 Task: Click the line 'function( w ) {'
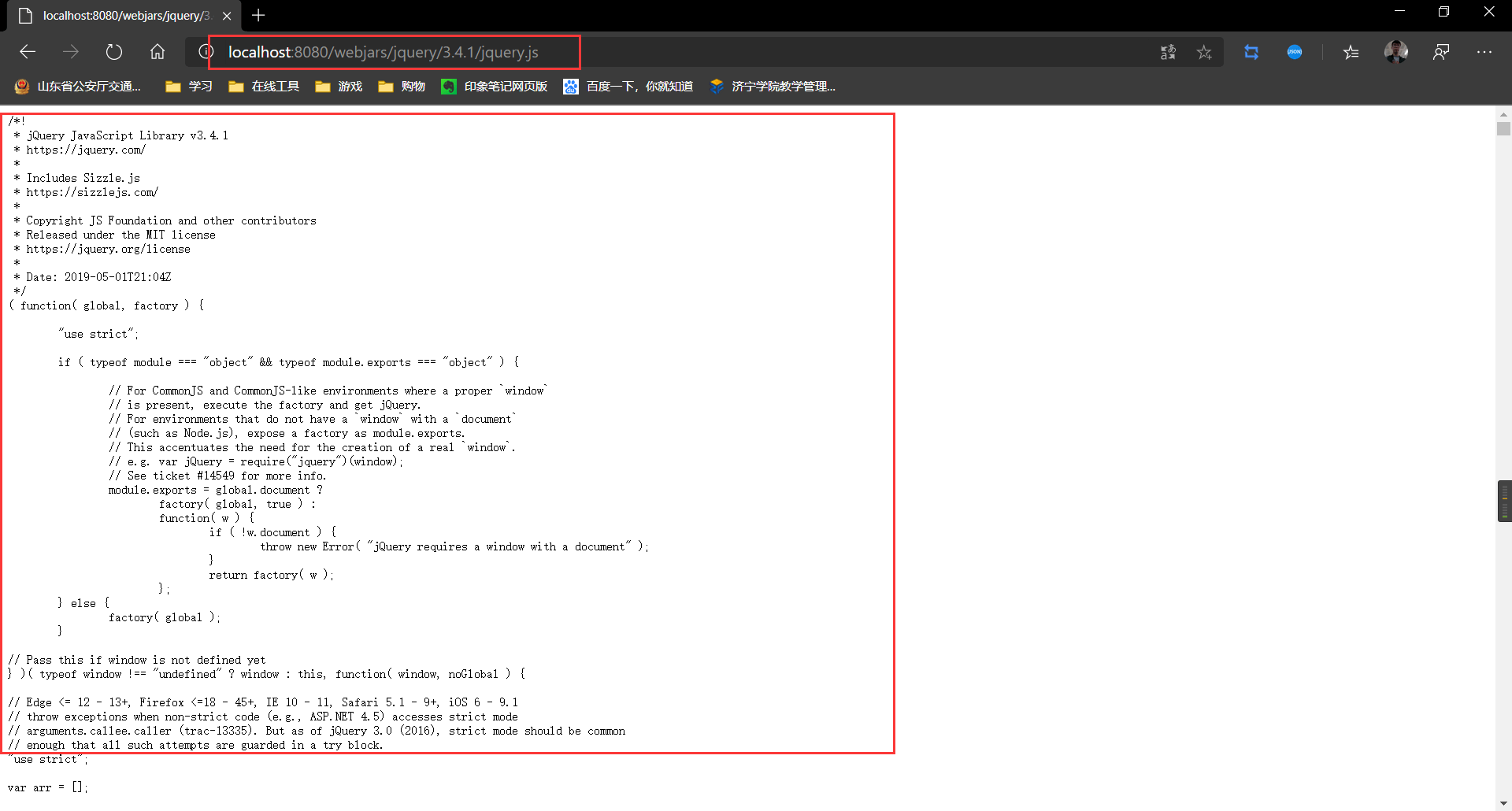click(206, 518)
